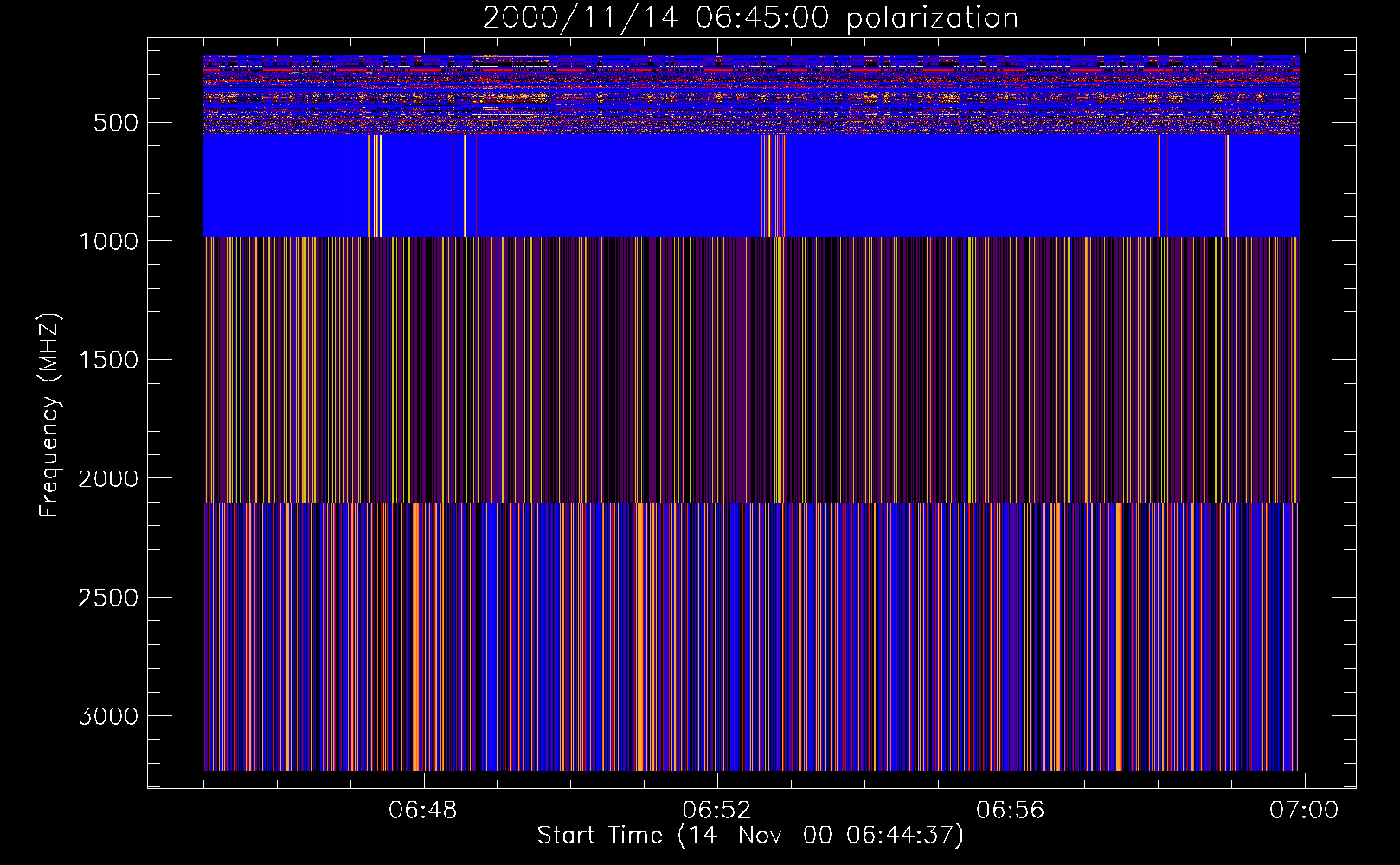Click the 3000 frequency tick label

[108, 716]
